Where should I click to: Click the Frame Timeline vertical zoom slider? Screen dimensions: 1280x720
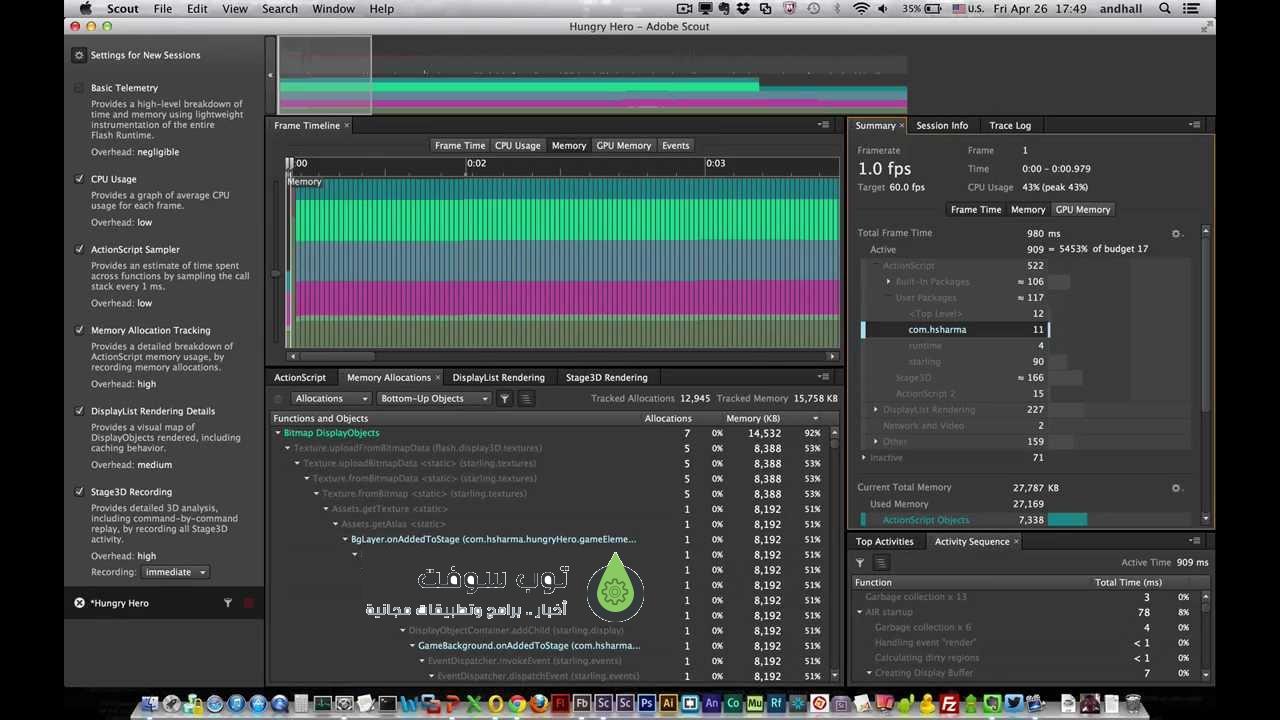pyautogui.click(x=276, y=272)
